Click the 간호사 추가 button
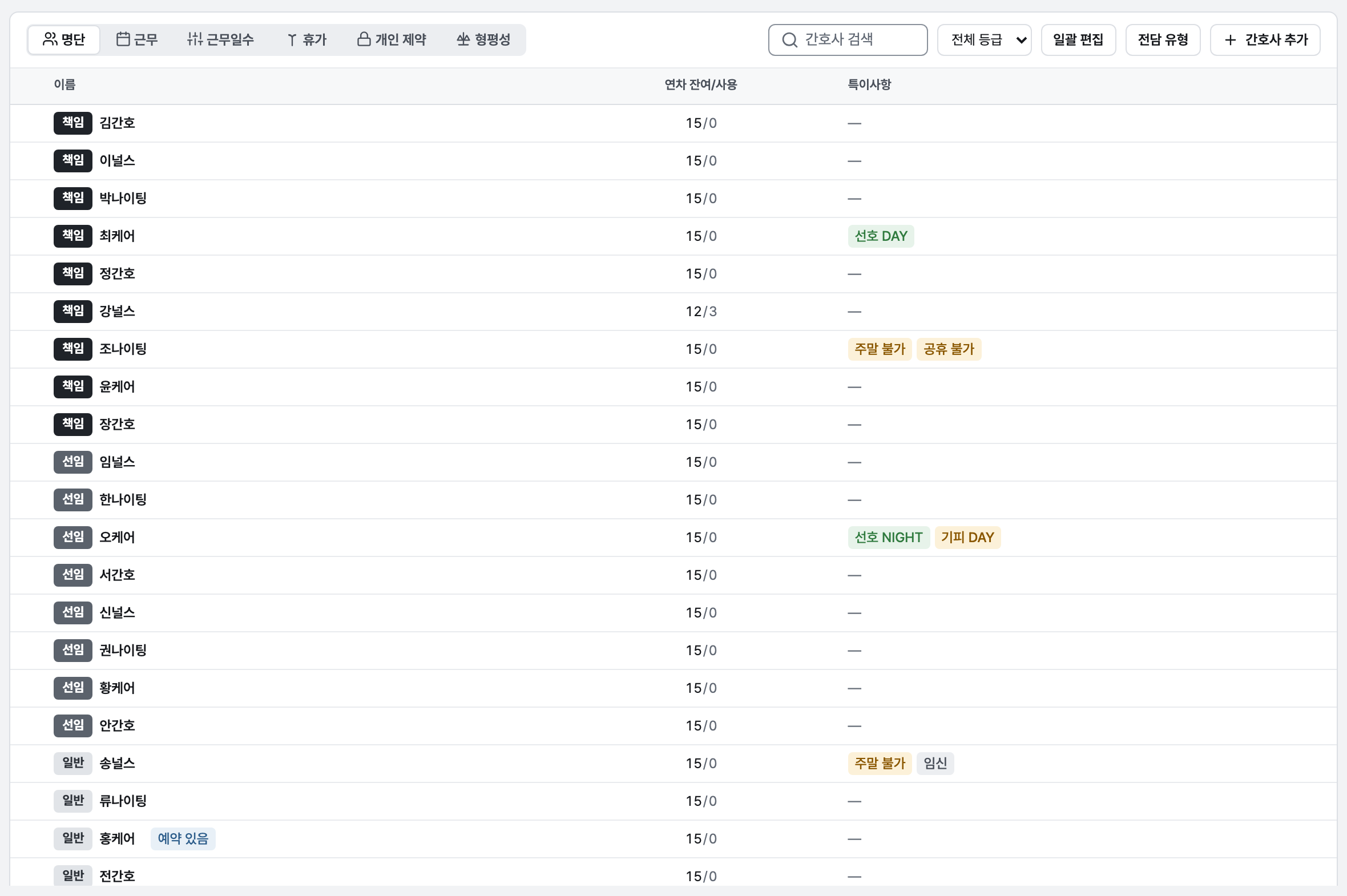This screenshot has width=1347, height=896. click(x=1265, y=40)
